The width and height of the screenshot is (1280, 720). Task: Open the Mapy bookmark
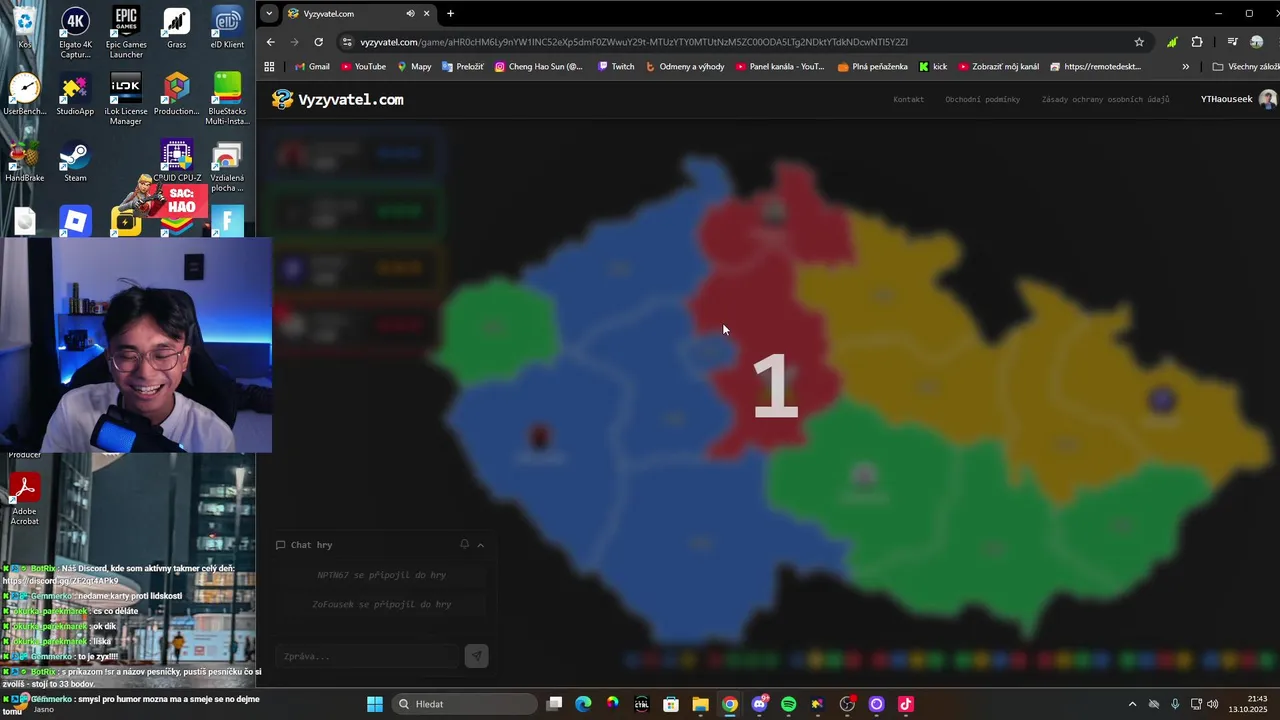(414, 67)
